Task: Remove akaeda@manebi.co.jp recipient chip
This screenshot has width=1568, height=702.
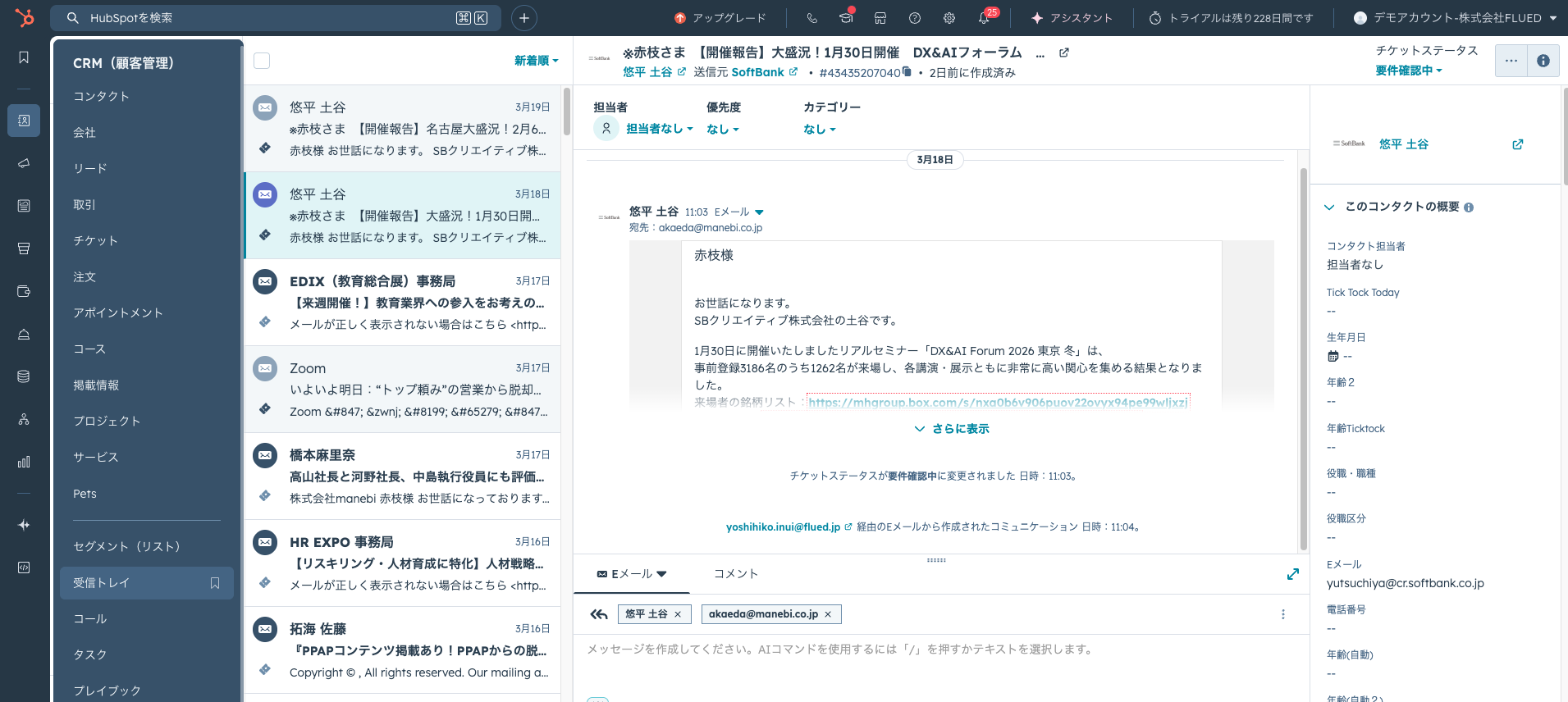Action: click(828, 614)
